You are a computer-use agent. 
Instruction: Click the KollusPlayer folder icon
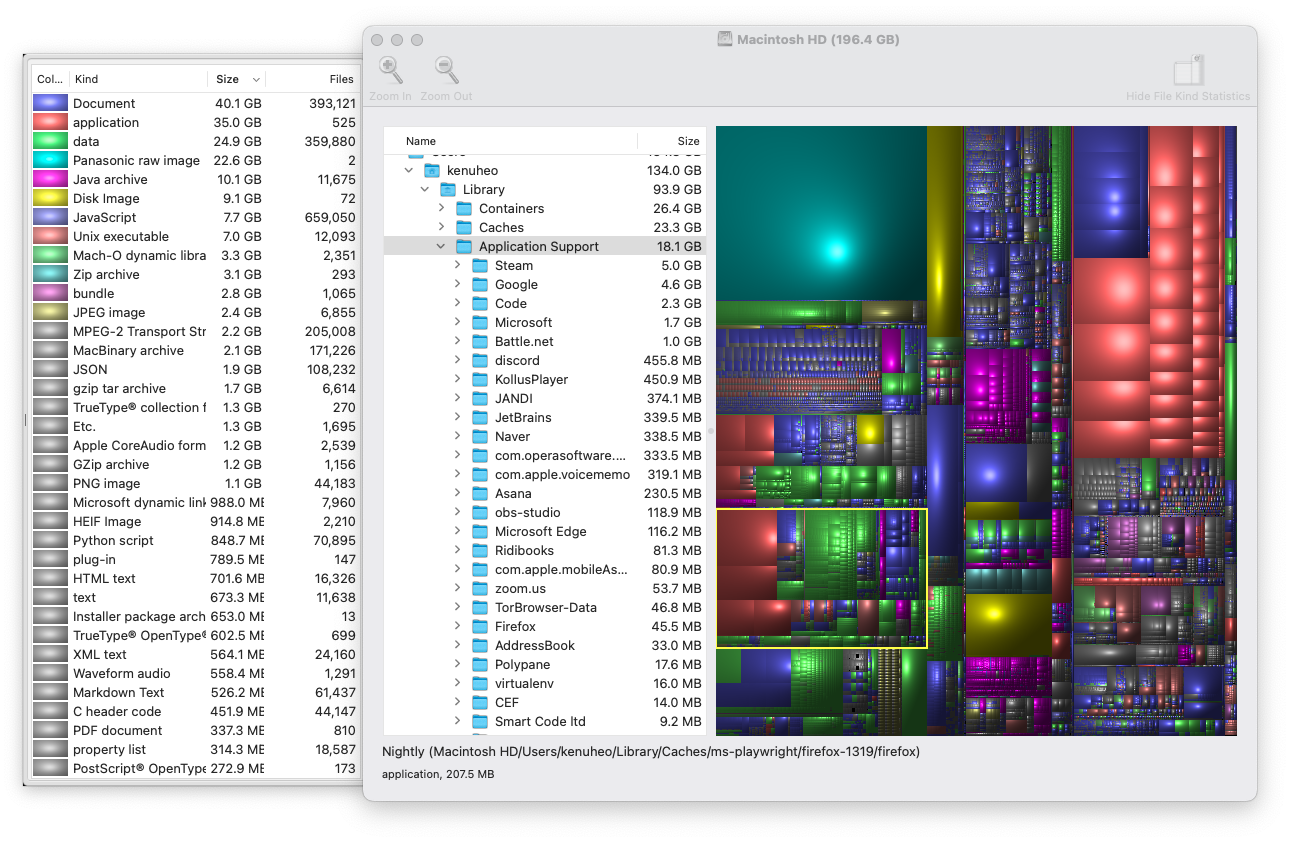pyautogui.click(x=479, y=380)
